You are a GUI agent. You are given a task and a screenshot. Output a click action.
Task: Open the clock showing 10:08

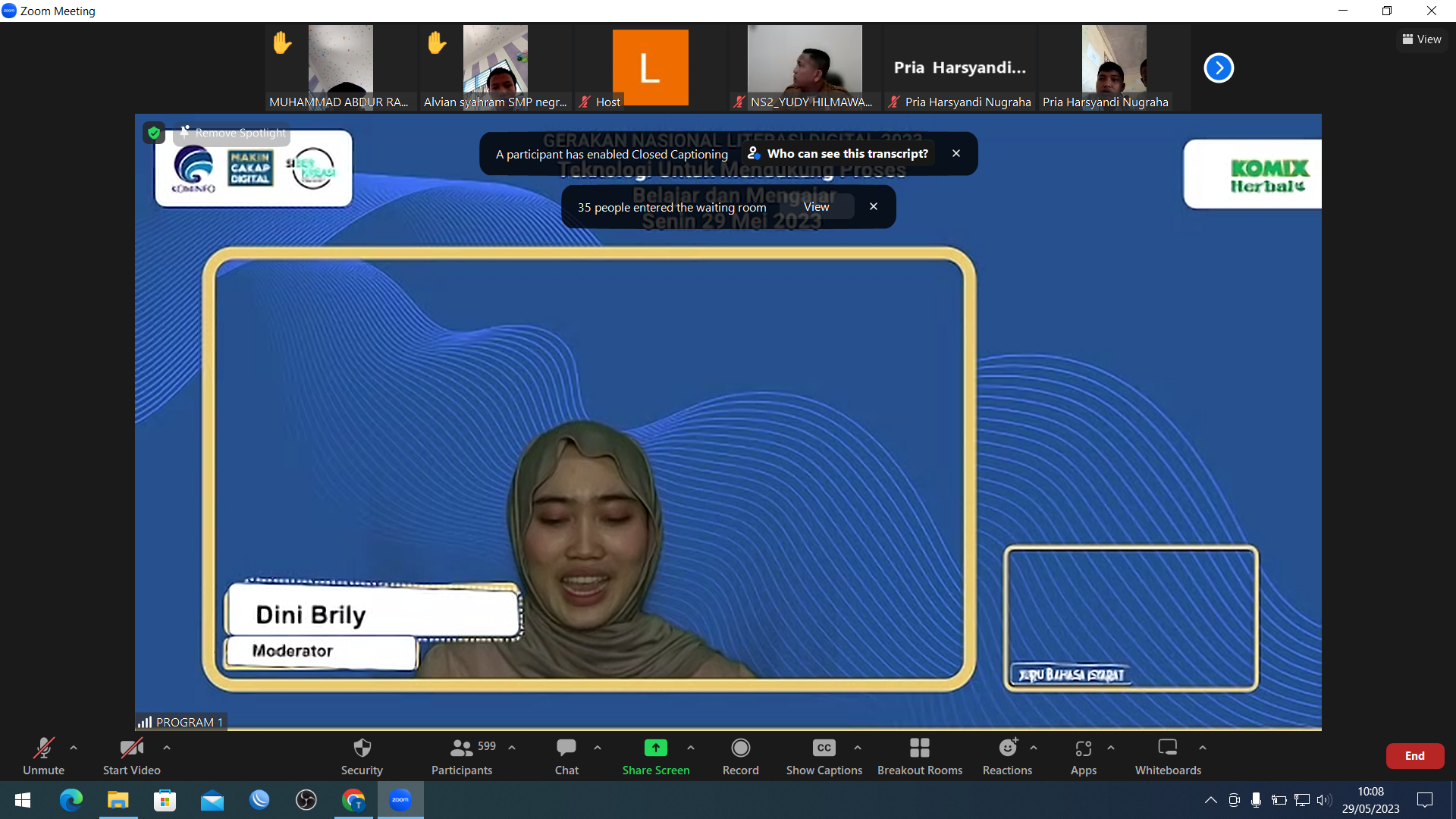(1370, 800)
